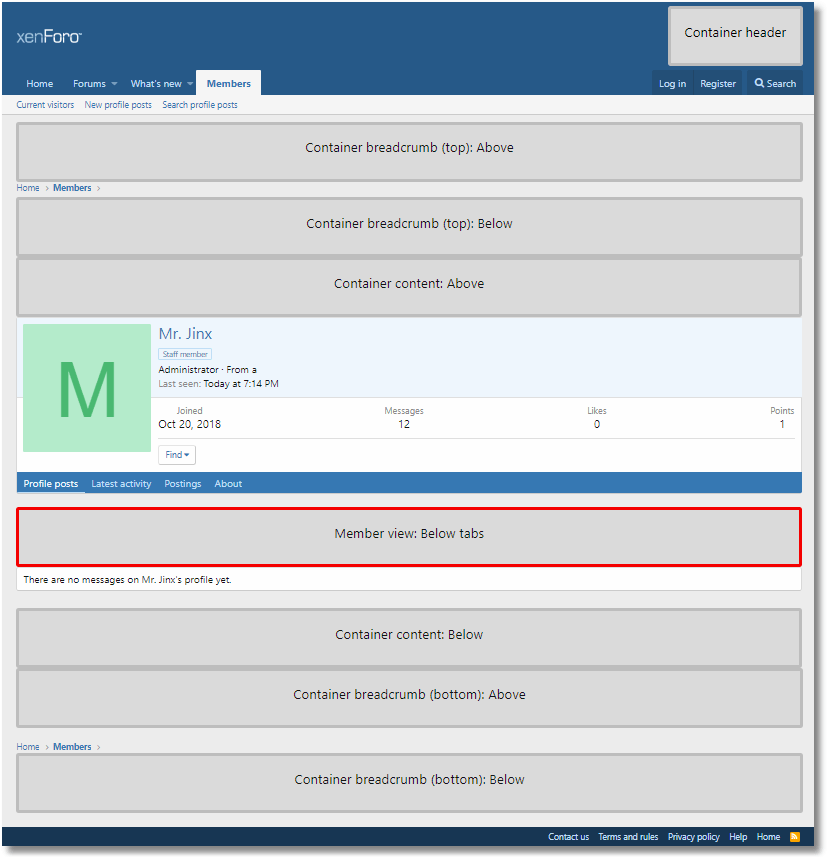Expand the What's new dropdown arrow
The height and width of the screenshot is (860, 828).
189,84
